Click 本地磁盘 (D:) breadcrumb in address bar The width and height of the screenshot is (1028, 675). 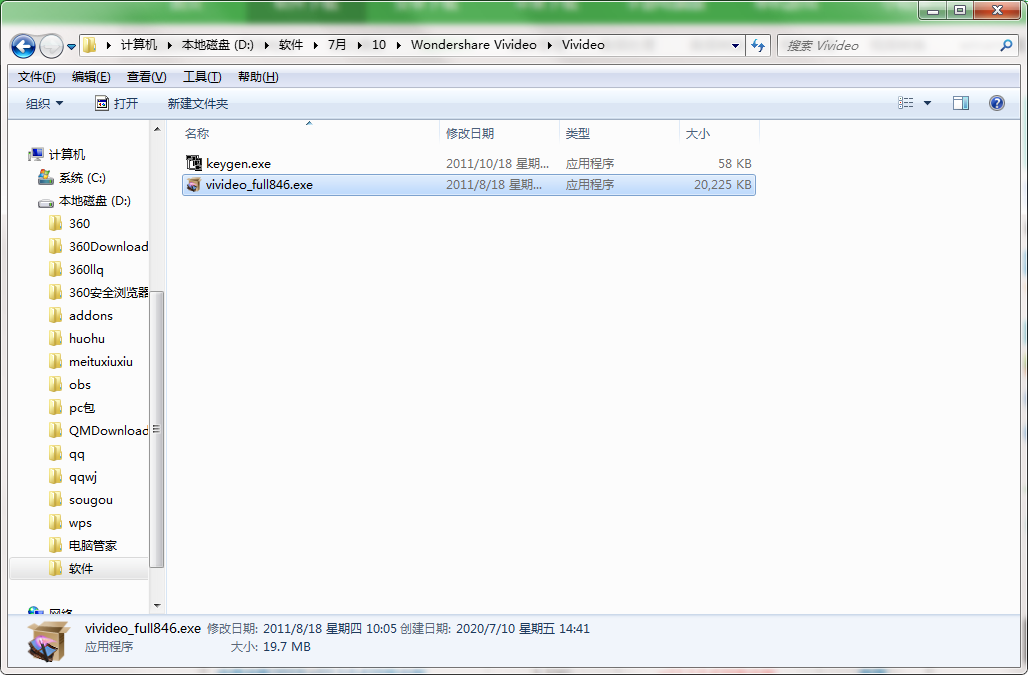point(218,45)
